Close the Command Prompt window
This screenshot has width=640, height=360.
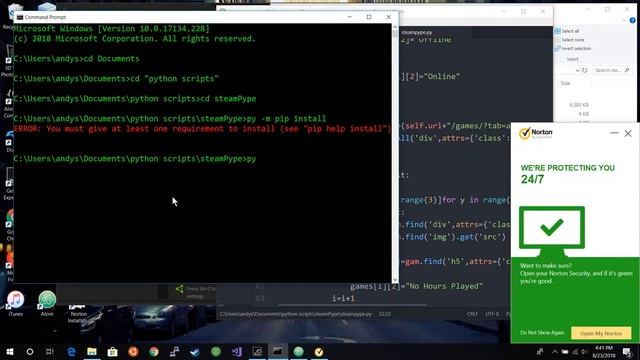click(389, 17)
